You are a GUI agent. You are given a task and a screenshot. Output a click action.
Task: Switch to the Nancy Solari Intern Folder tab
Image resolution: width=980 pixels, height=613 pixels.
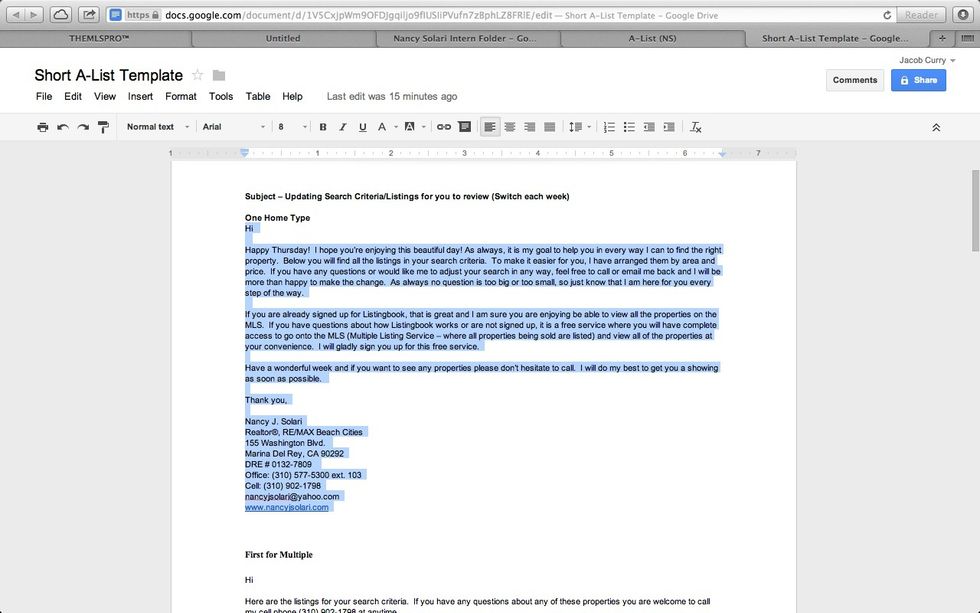[x=466, y=39]
